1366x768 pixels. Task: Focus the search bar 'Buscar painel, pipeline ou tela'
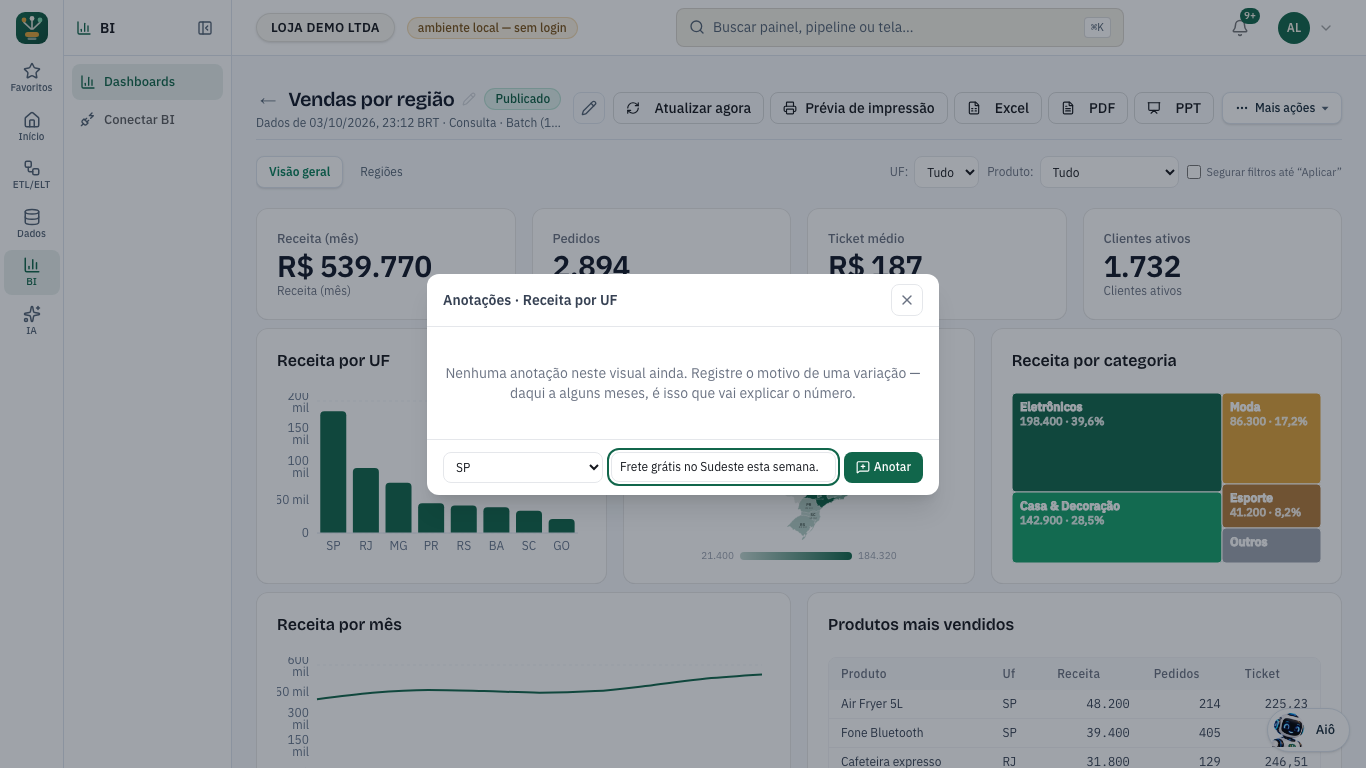(900, 28)
